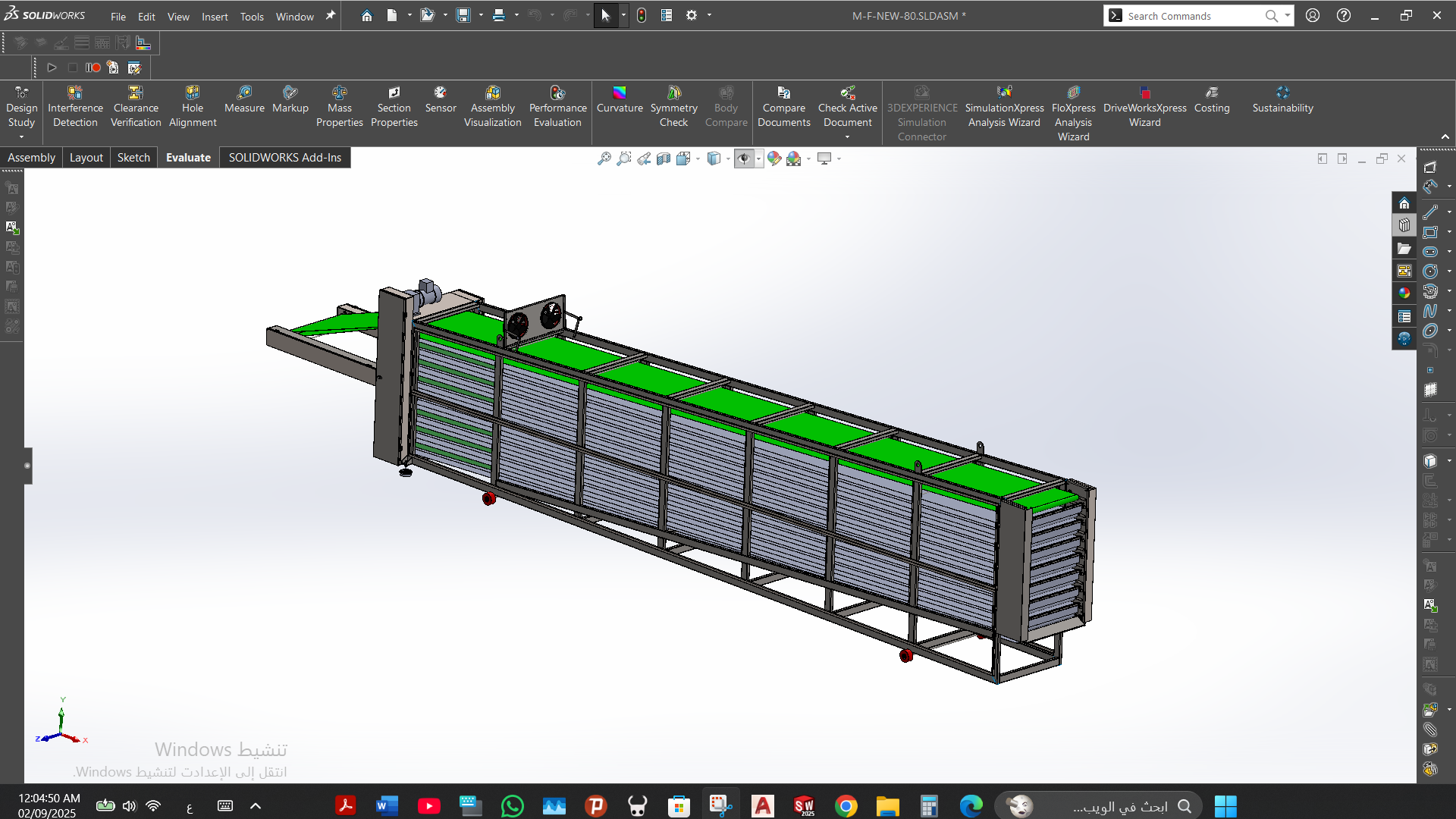Open the Costing tool

point(1212,99)
